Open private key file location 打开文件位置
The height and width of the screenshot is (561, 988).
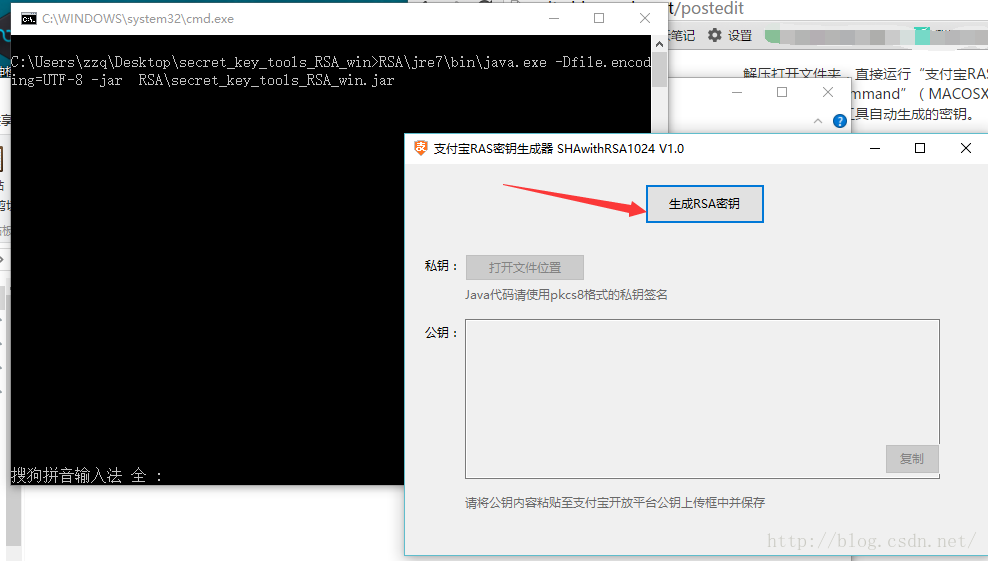525,267
